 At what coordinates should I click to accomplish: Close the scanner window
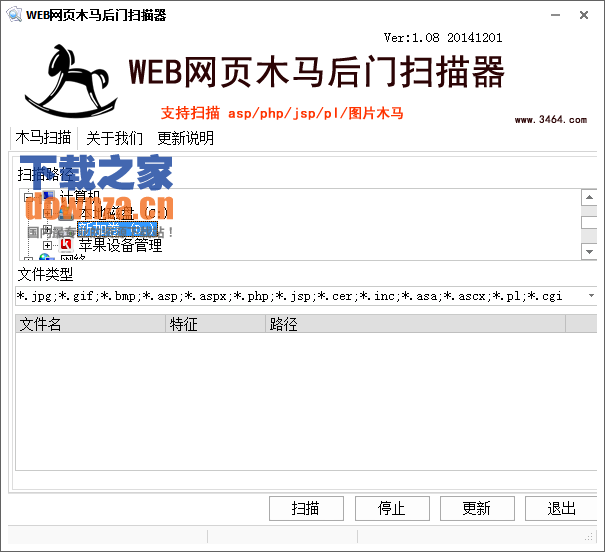coord(584,15)
